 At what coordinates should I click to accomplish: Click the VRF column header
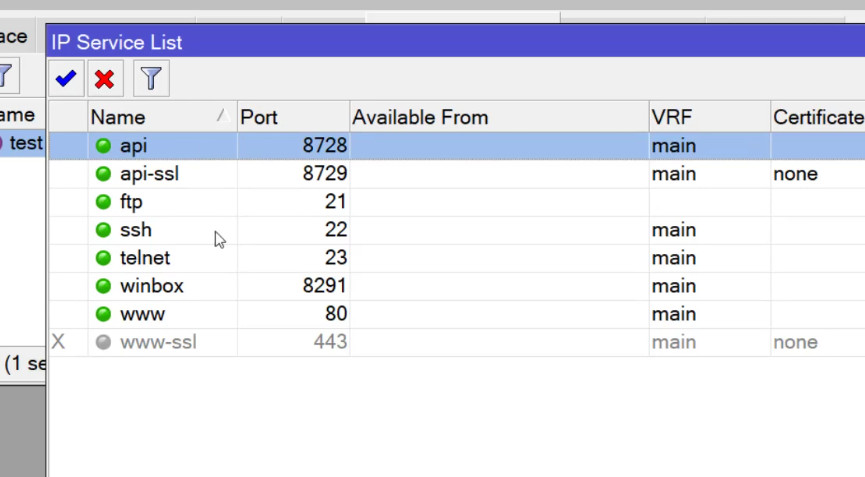click(709, 117)
